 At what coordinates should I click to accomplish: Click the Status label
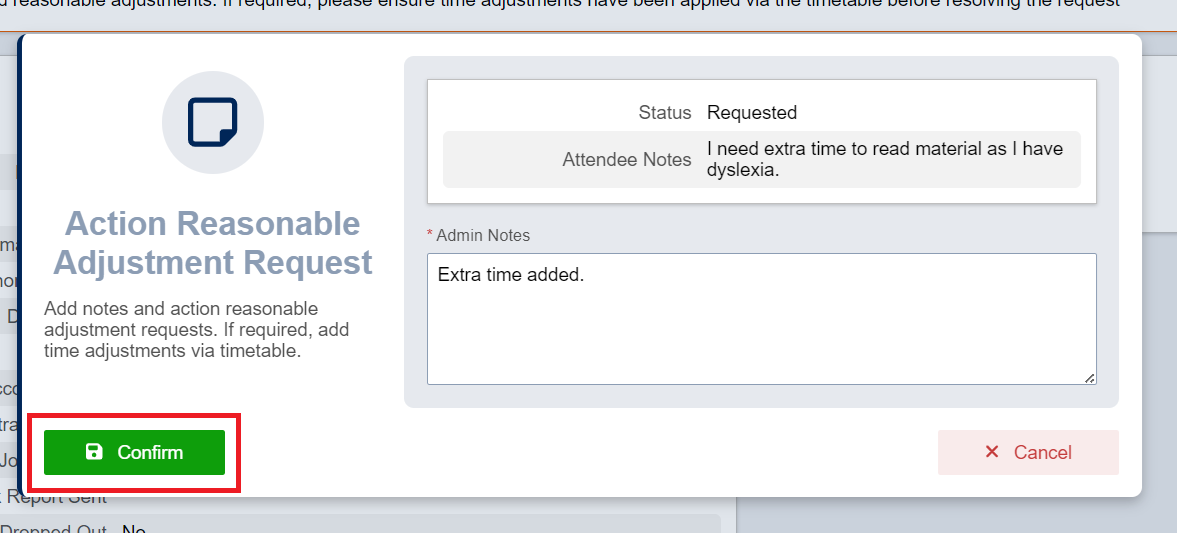click(665, 113)
